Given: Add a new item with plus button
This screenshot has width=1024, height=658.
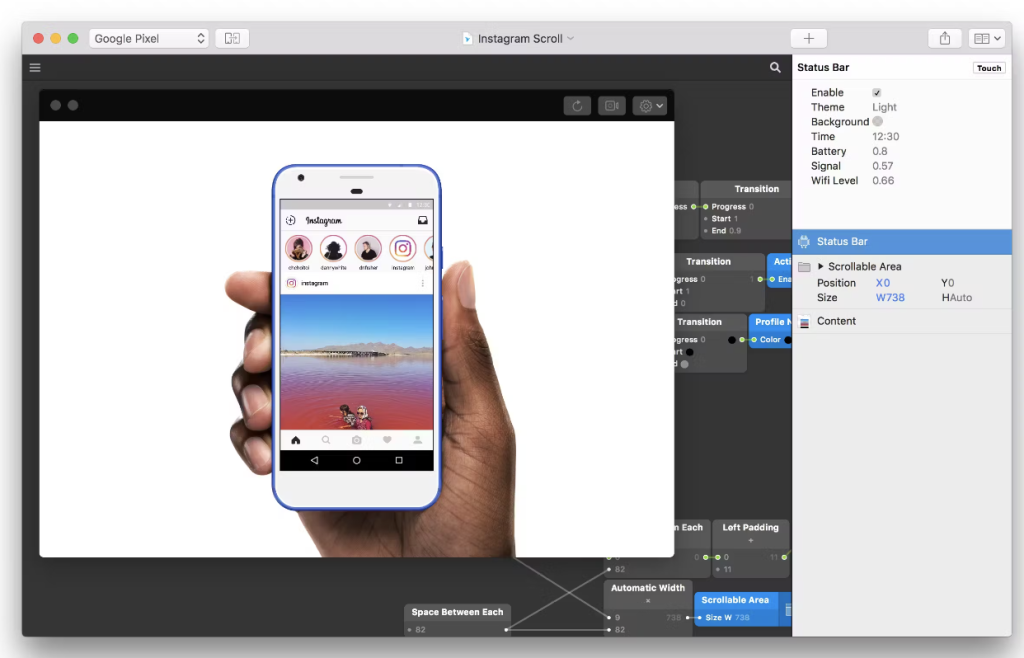Looking at the screenshot, I should (x=808, y=39).
